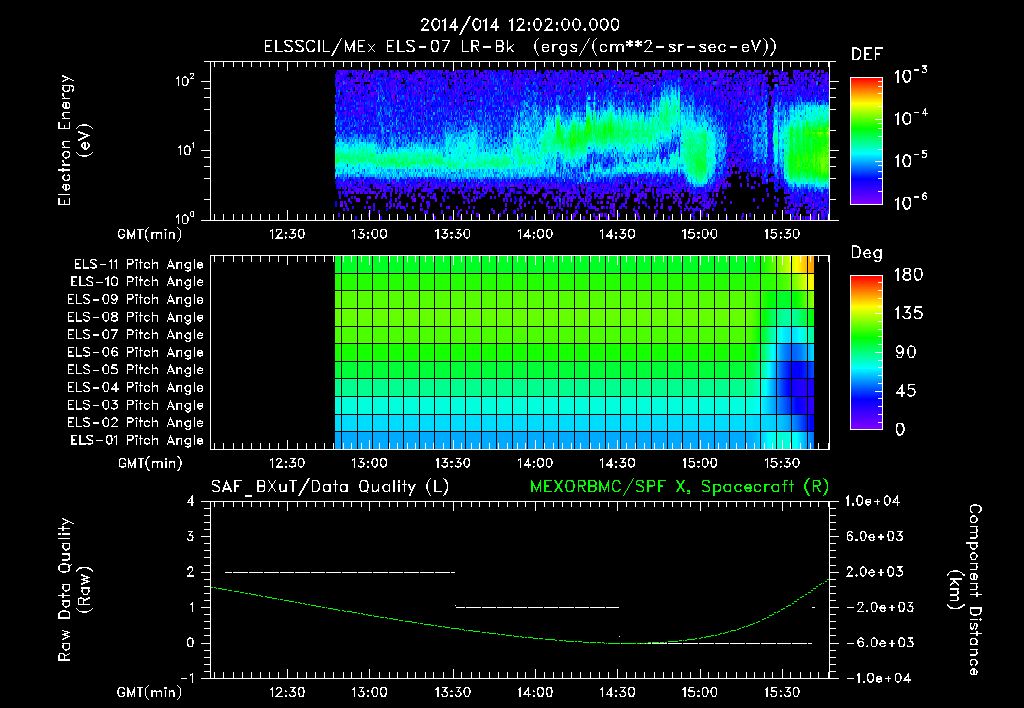
Task: Click the '4' data quality axis tick
Action: click(x=190, y=502)
